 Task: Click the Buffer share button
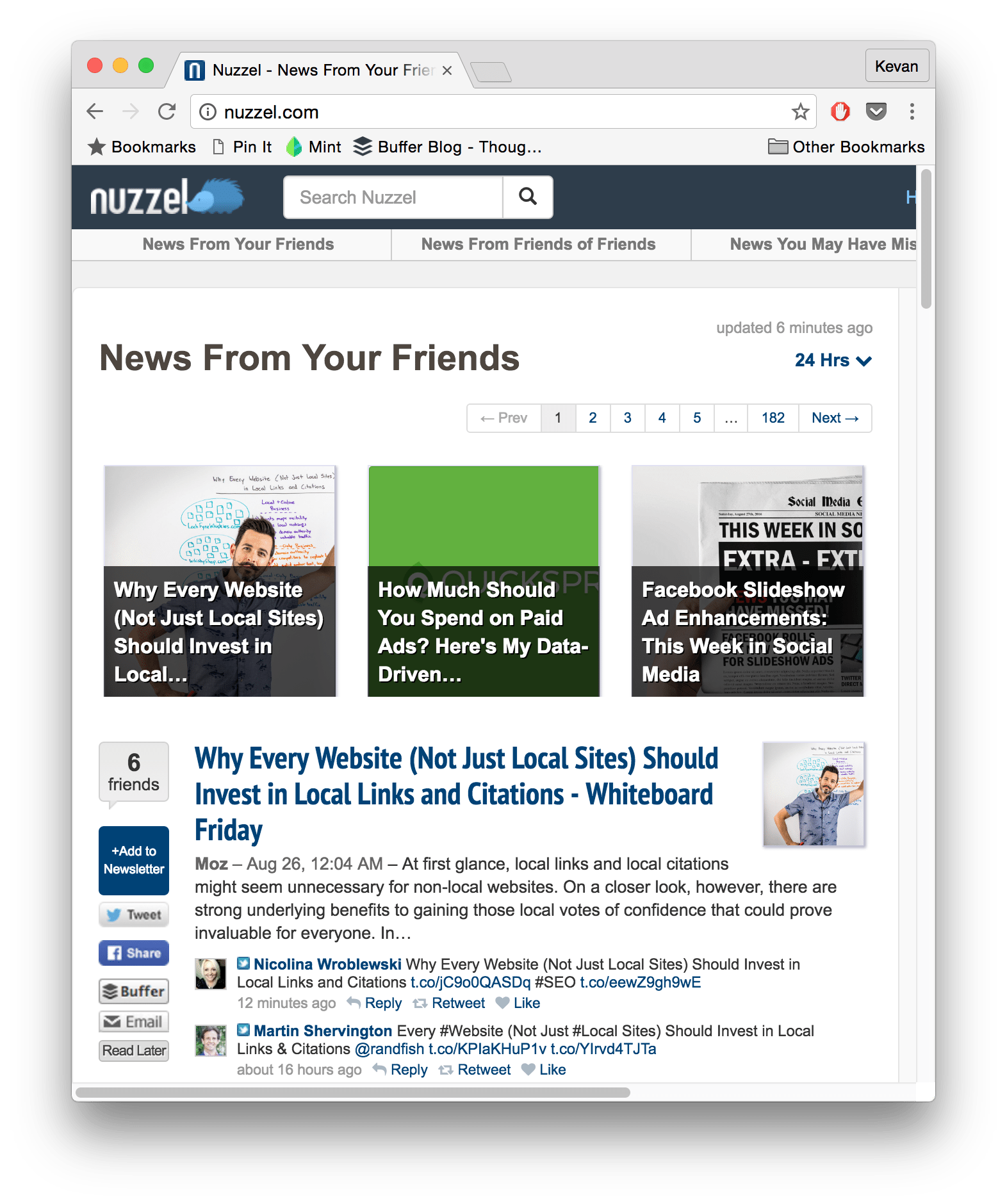134,991
